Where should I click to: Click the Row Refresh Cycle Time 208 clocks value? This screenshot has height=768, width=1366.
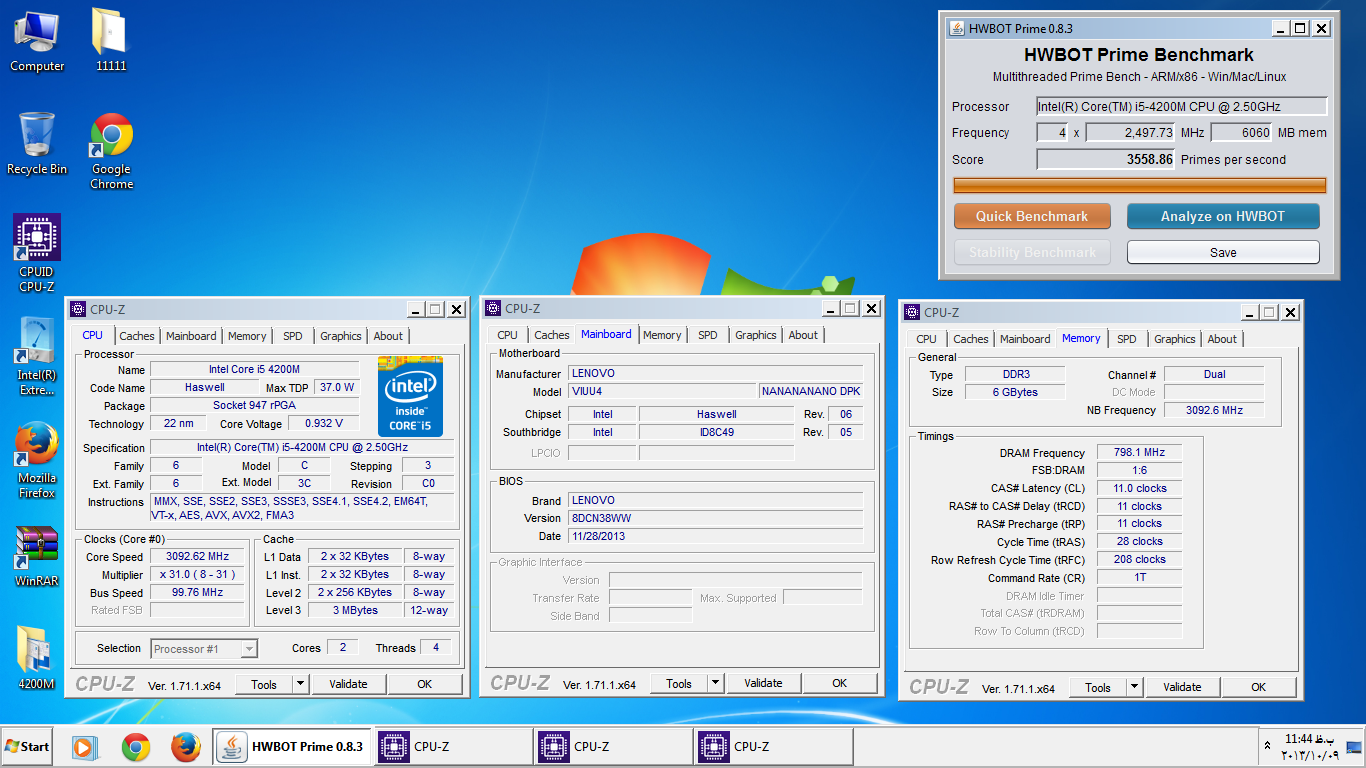coord(1139,560)
